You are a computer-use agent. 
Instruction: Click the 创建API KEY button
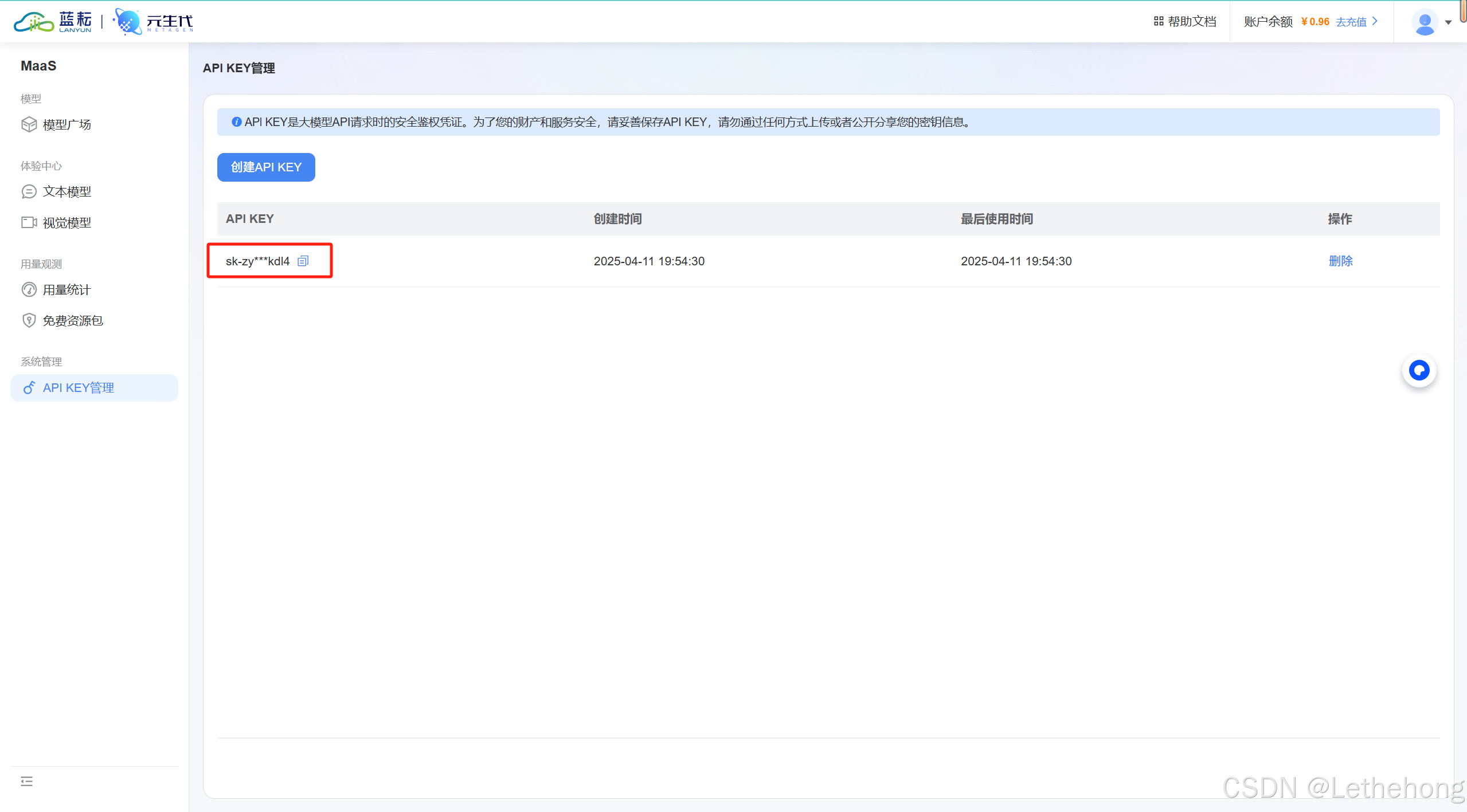tap(266, 167)
